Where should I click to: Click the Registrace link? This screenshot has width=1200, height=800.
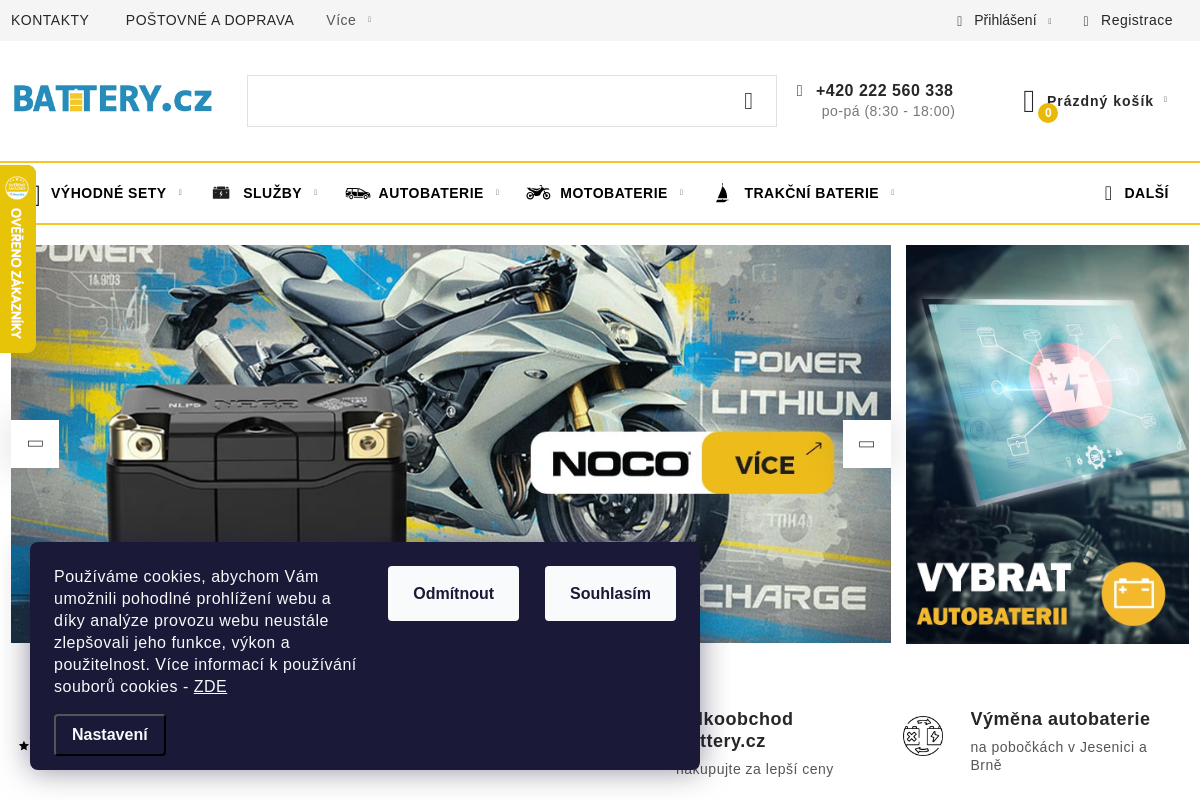[1136, 20]
